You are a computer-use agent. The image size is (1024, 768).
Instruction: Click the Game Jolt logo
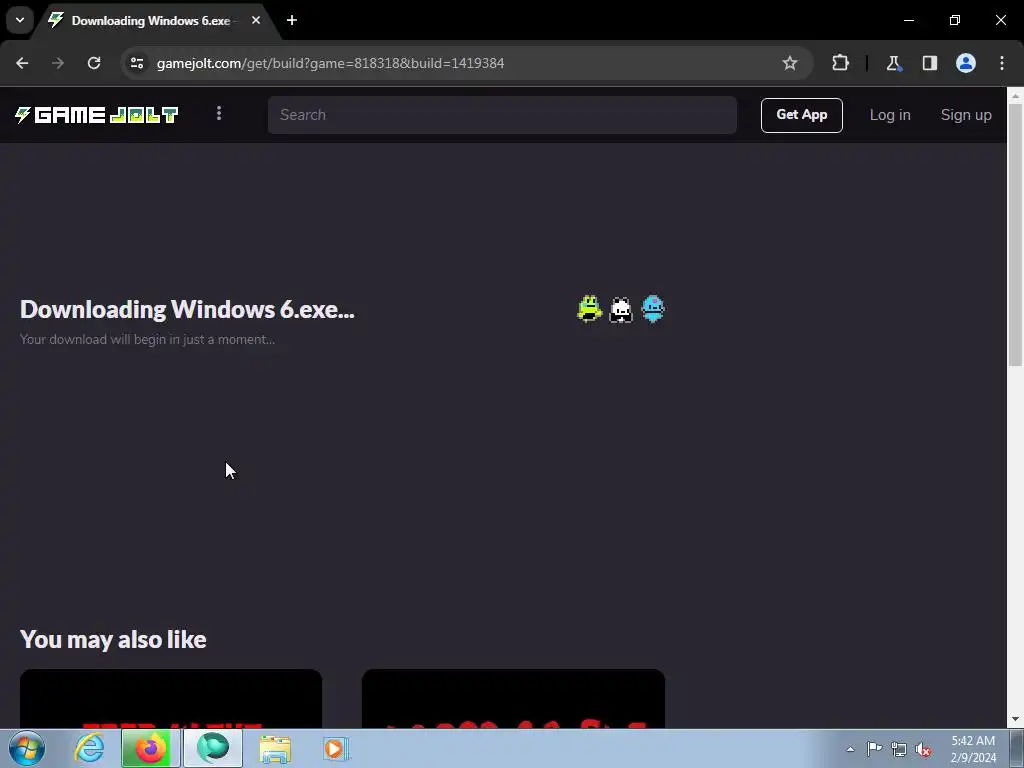click(97, 115)
